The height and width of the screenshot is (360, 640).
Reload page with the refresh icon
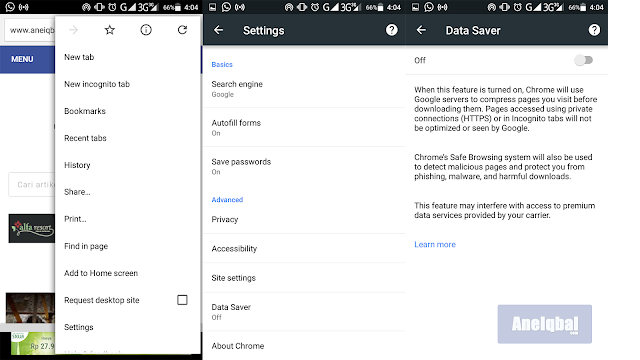[x=182, y=30]
